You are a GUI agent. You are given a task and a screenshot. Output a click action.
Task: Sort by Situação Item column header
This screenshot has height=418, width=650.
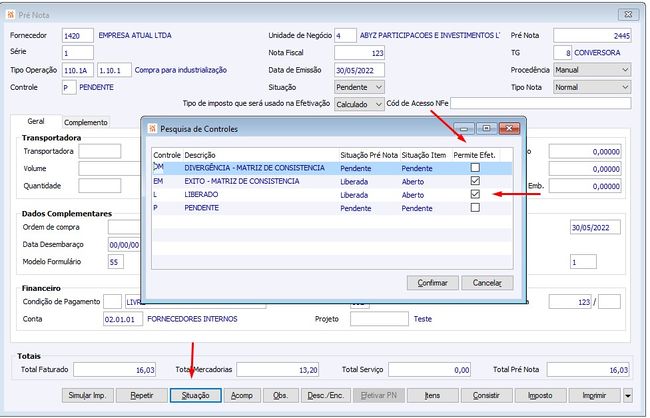[426, 155]
